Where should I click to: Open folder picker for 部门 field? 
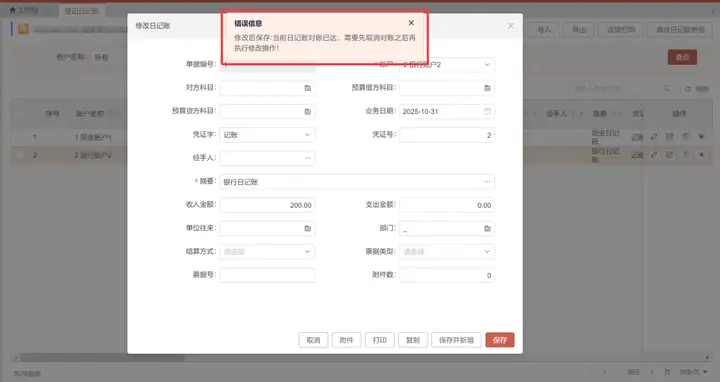pyautogui.click(x=487, y=229)
